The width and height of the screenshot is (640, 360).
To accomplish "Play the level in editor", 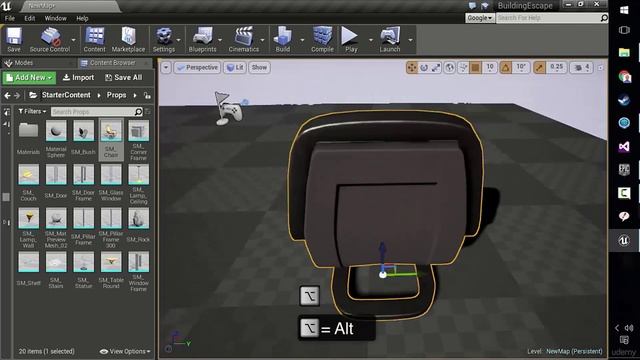I will (350, 39).
